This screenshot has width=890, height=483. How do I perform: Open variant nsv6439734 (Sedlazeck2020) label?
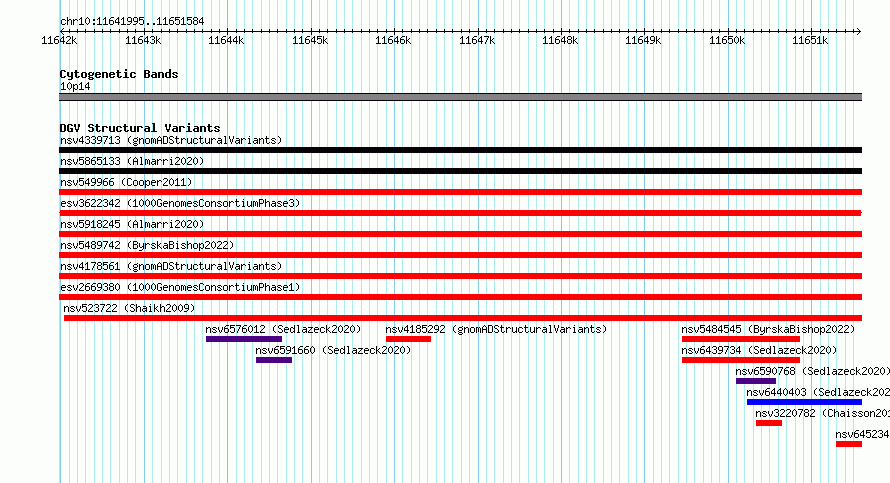pos(759,350)
